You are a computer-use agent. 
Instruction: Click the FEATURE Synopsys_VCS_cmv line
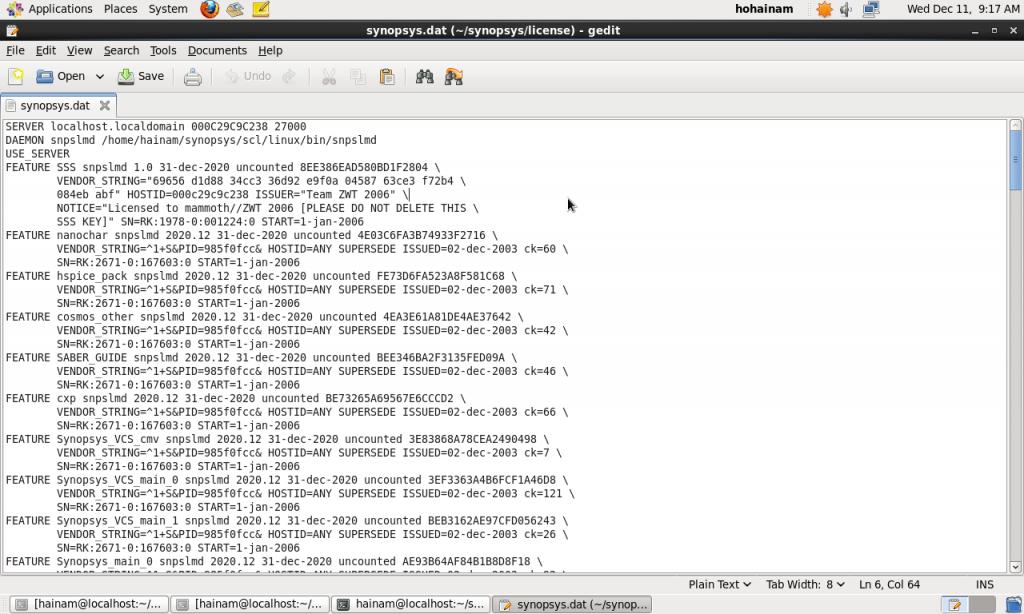point(278,440)
